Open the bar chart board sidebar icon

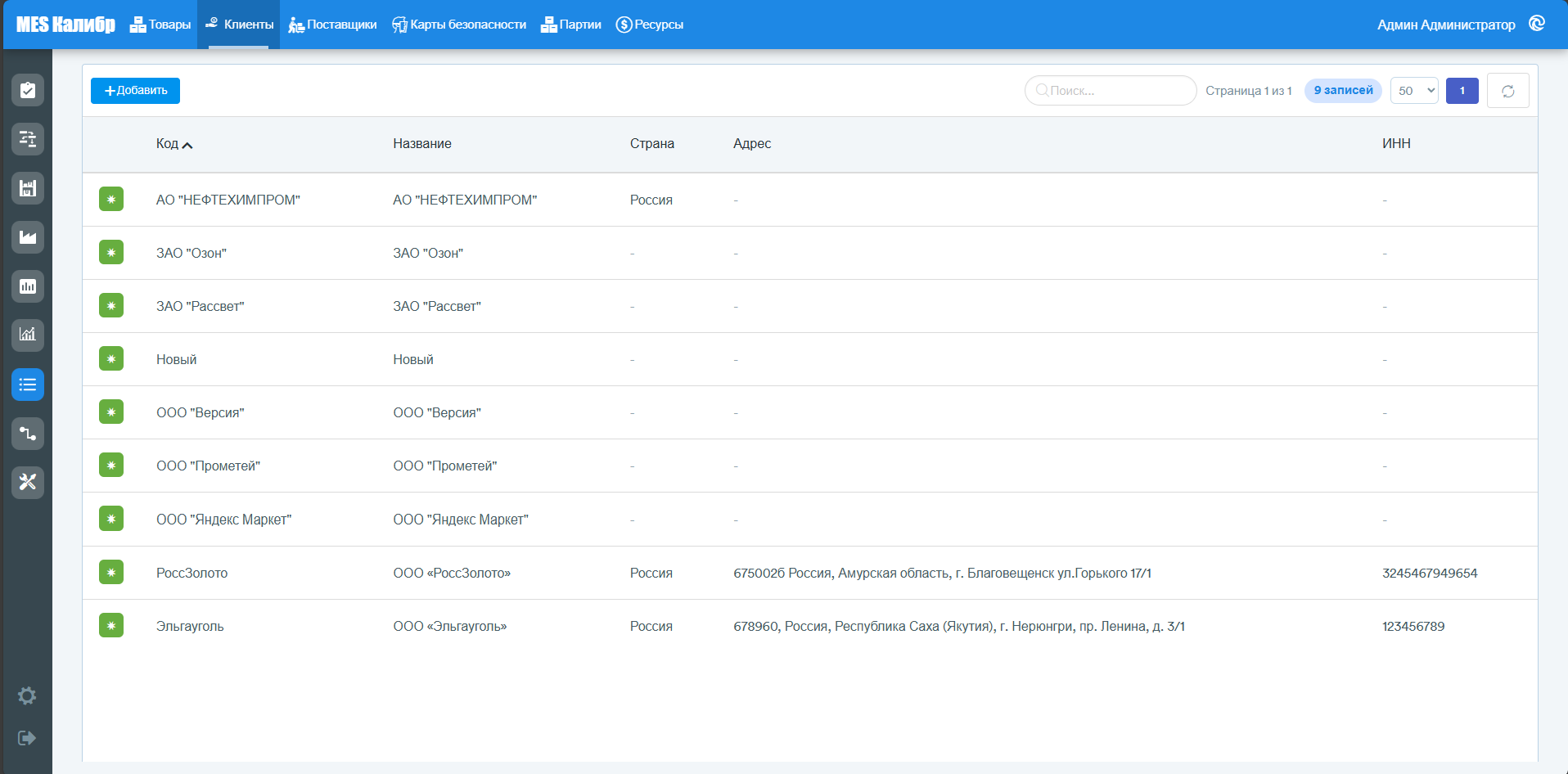(28, 286)
